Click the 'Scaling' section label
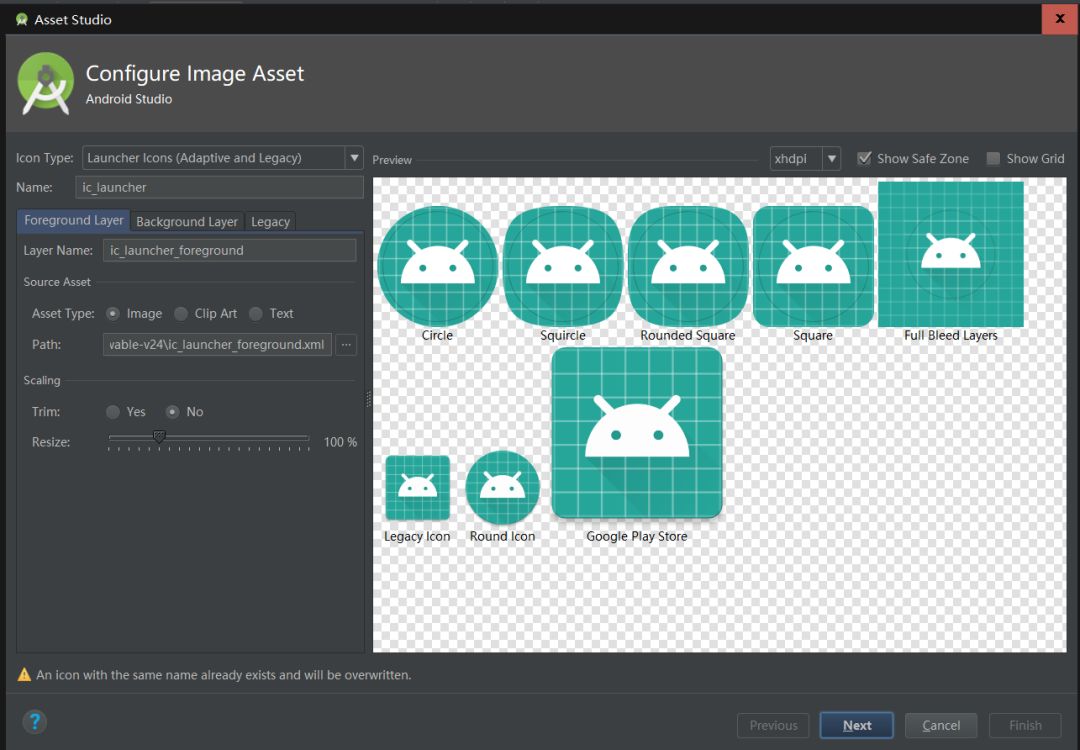The image size is (1080, 750). pyautogui.click(x=42, y=380)
